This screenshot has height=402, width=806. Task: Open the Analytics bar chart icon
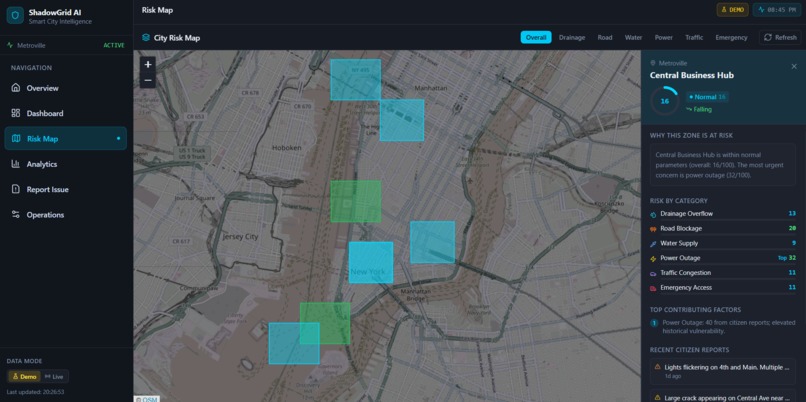tap(16, 164)
